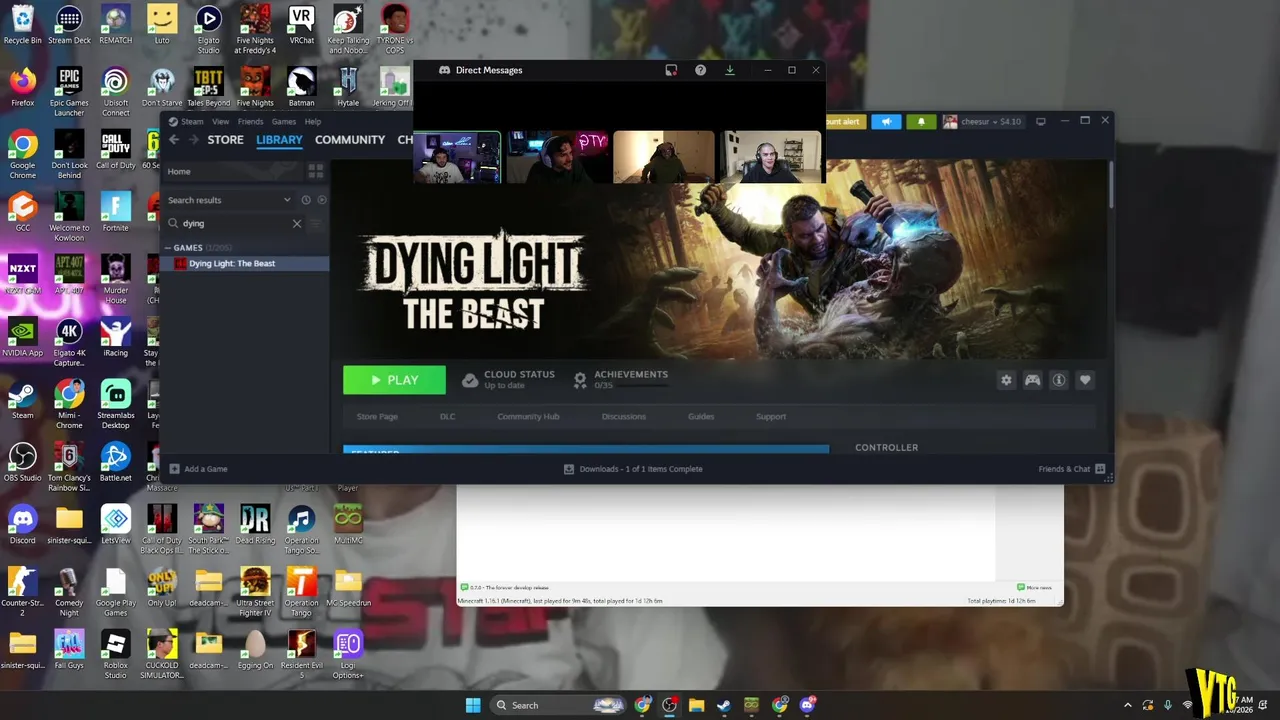The height and width of the screenshot is (720, 1280).
Task: Open the Steam menu
Action: tap(192, 121)
